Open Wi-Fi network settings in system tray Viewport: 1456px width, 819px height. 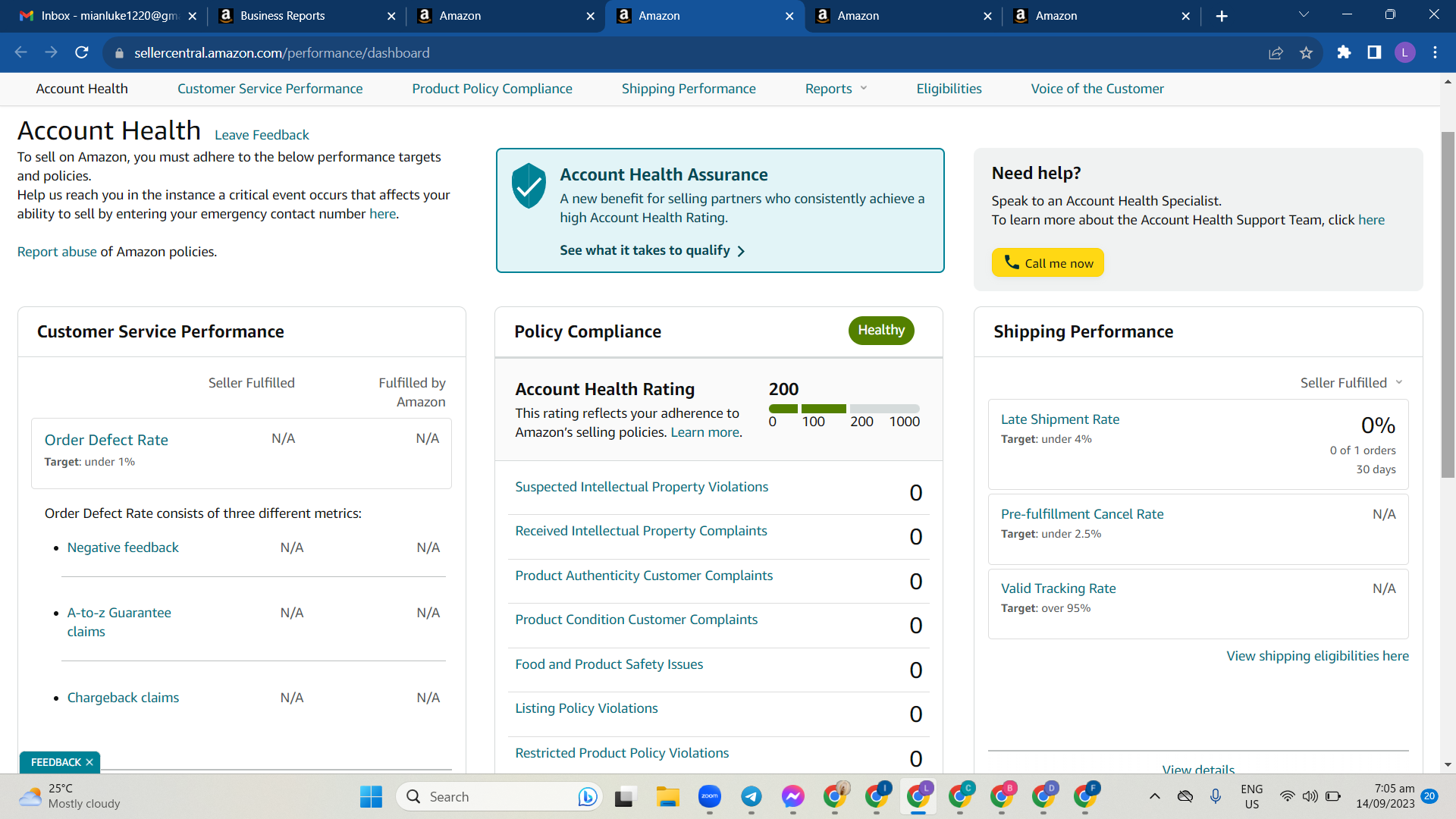point(1287,796)
